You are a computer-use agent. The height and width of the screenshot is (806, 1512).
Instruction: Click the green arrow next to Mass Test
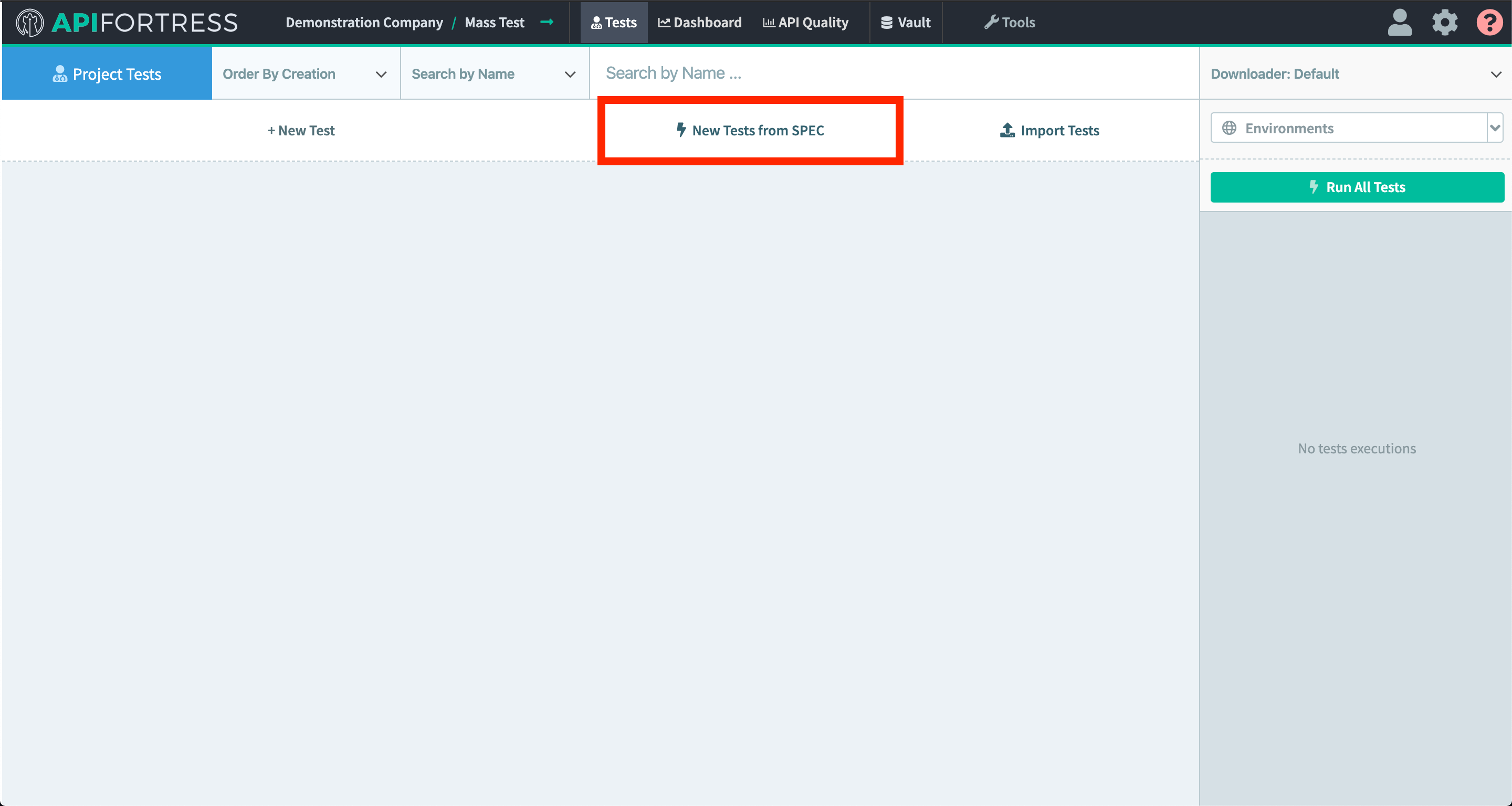547,22
